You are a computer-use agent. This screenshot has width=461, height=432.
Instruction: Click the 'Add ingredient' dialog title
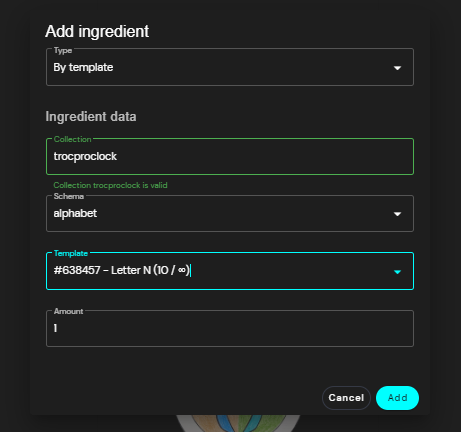97,32
